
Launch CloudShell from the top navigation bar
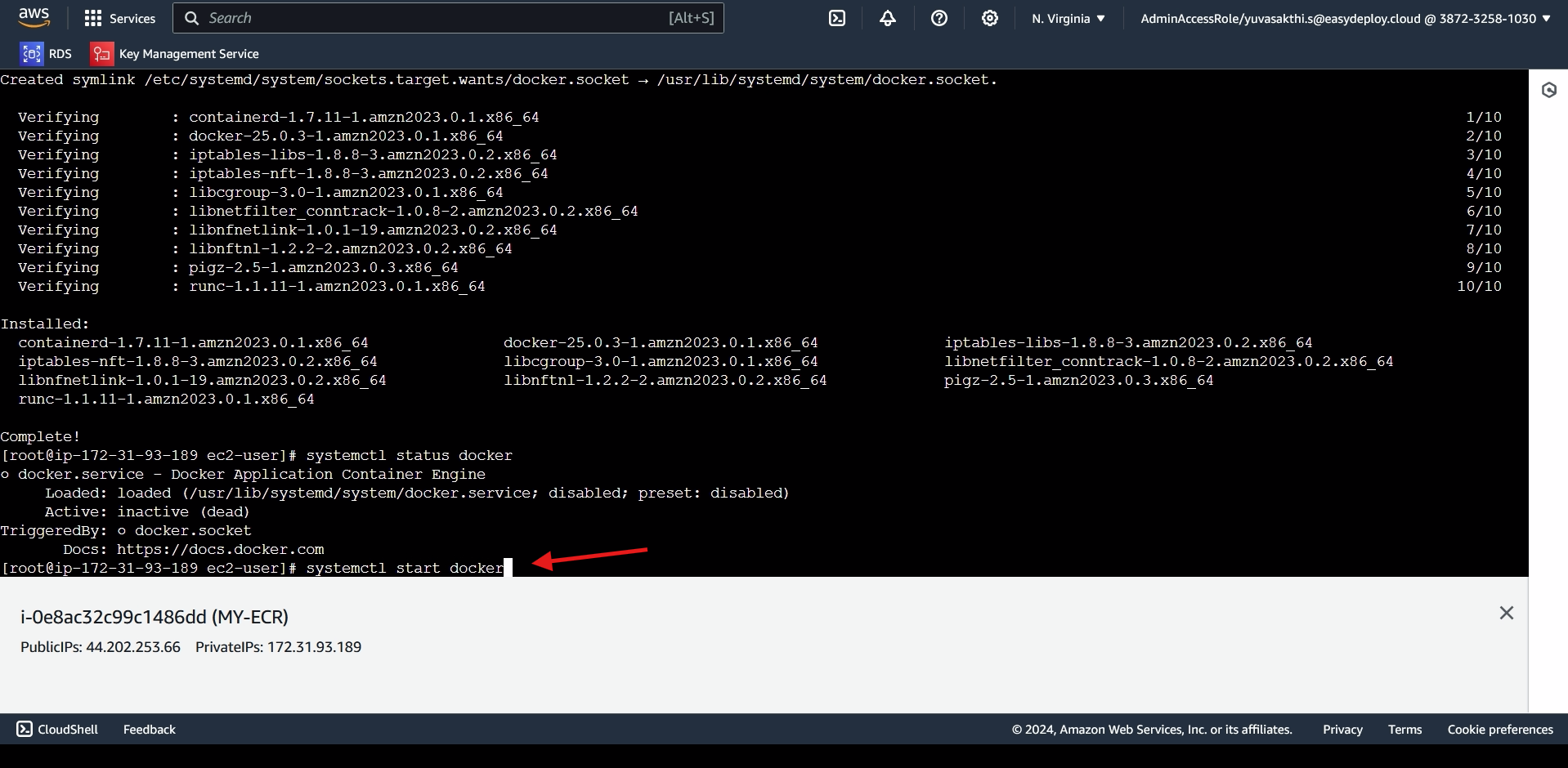[837, 18]
